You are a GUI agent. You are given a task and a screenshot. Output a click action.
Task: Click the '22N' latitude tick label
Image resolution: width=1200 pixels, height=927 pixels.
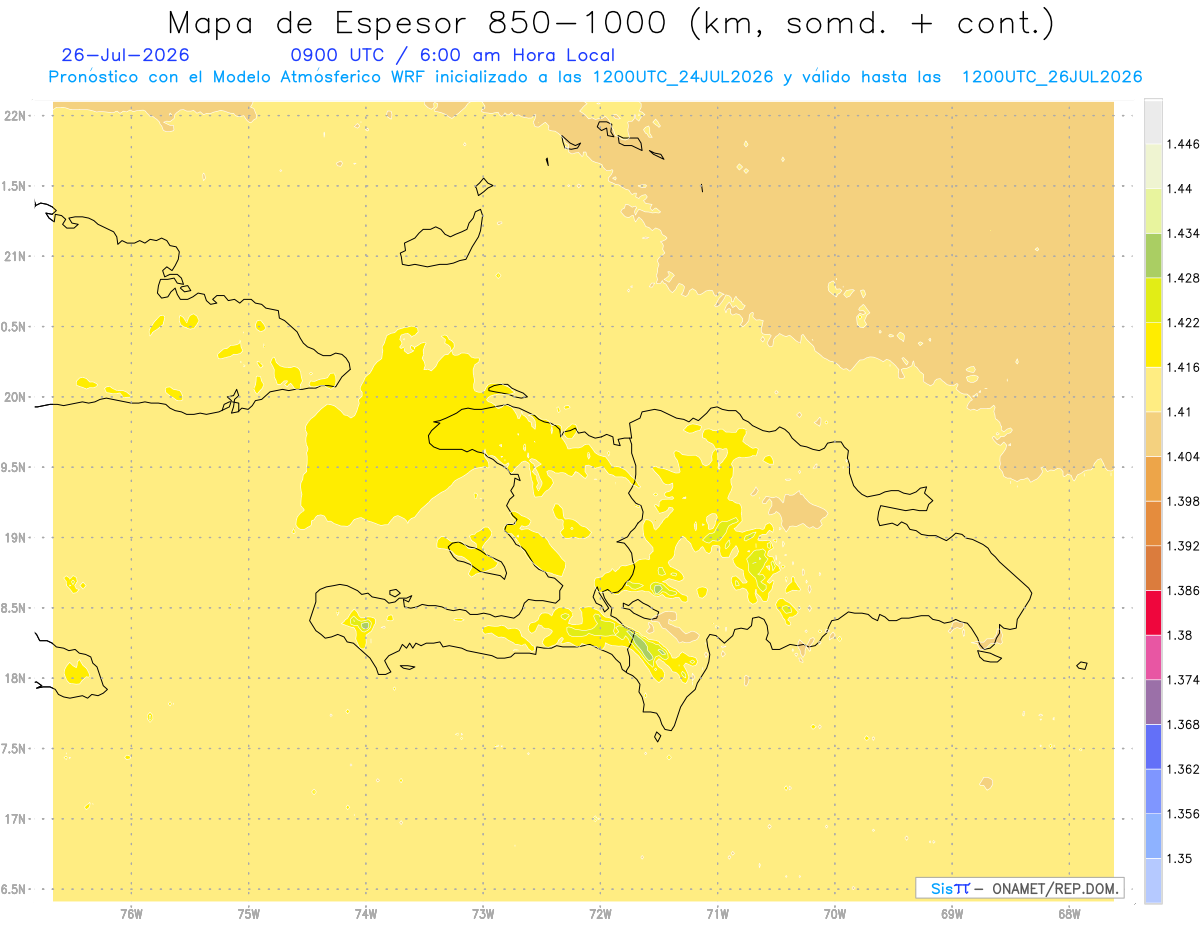(x=17, y=116)
